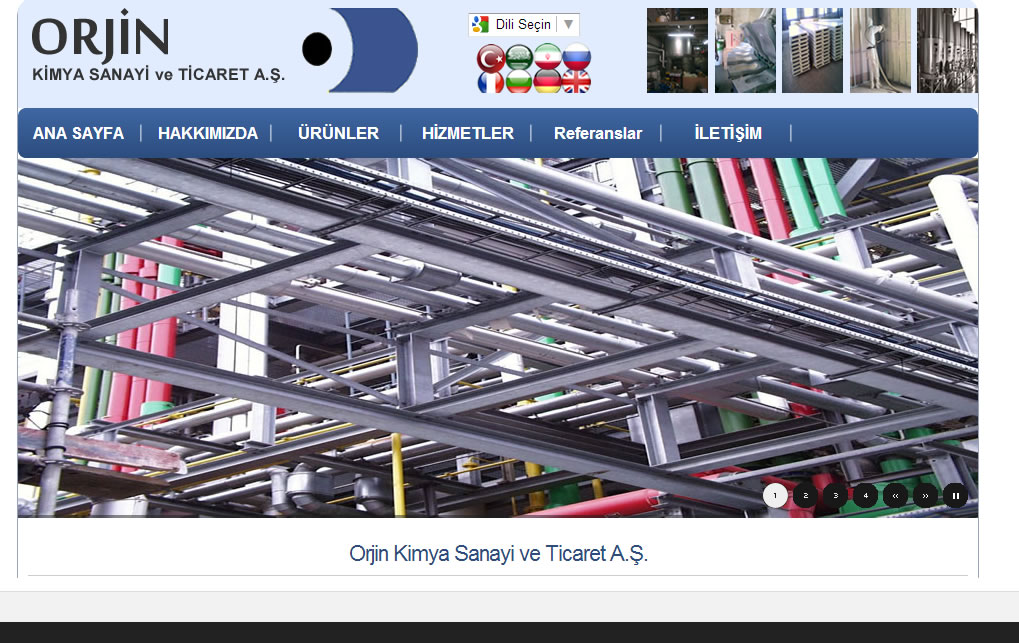Switch language with the Russian flag
The image size is (1019, 643).
576,57
